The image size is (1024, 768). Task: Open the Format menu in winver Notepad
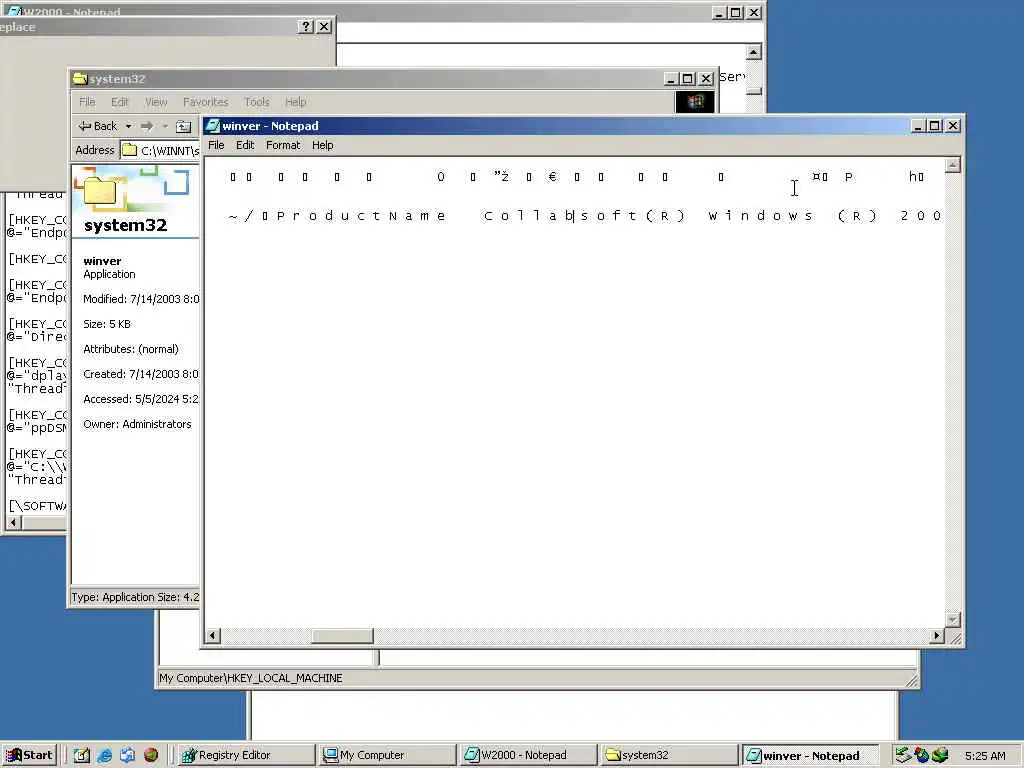283,145
